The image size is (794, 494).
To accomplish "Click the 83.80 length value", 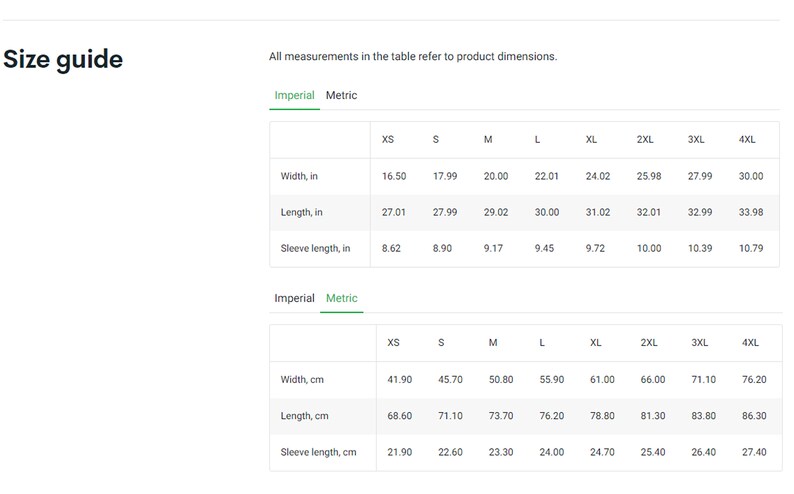I will click(x=703, y=416).
